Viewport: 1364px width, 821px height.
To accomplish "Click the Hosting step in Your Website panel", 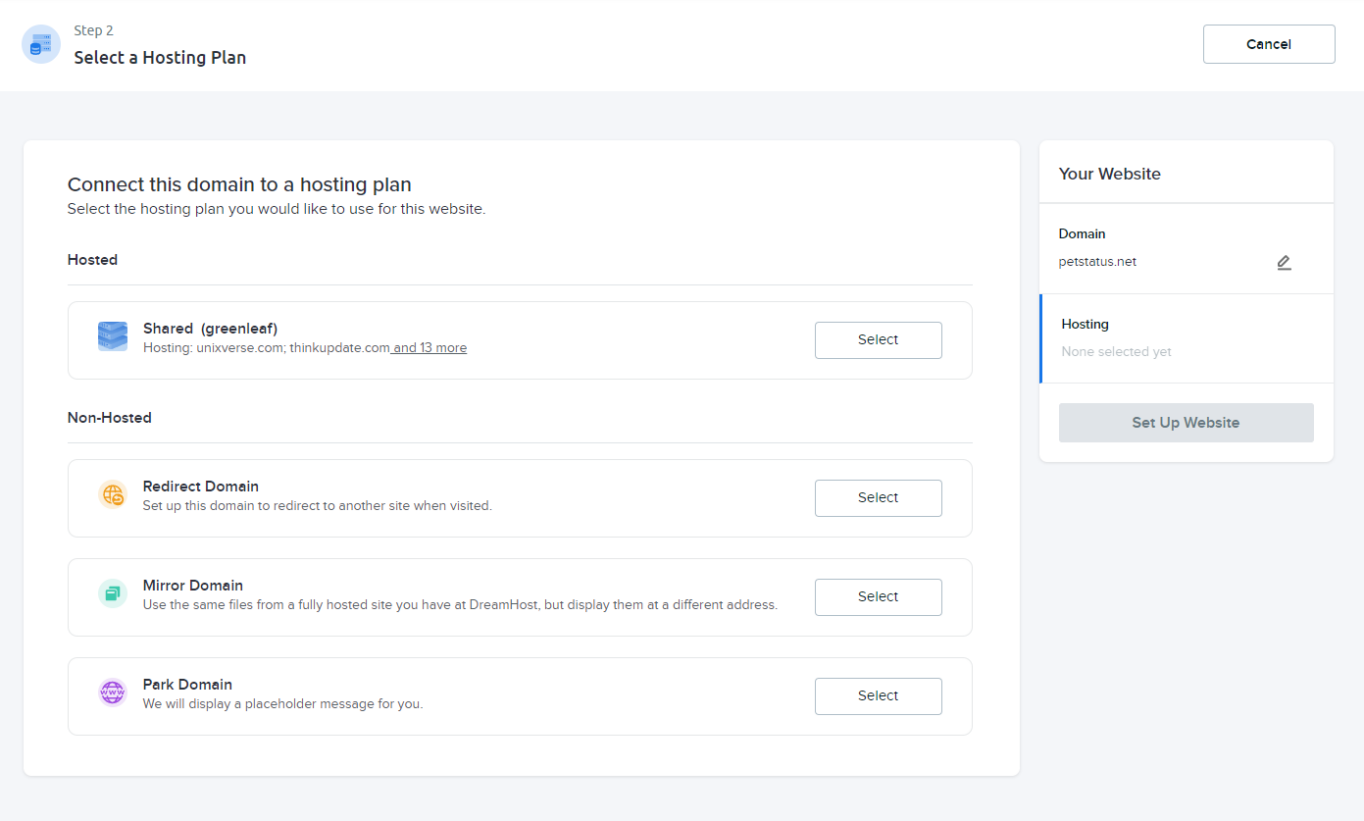I will 1085,324.
